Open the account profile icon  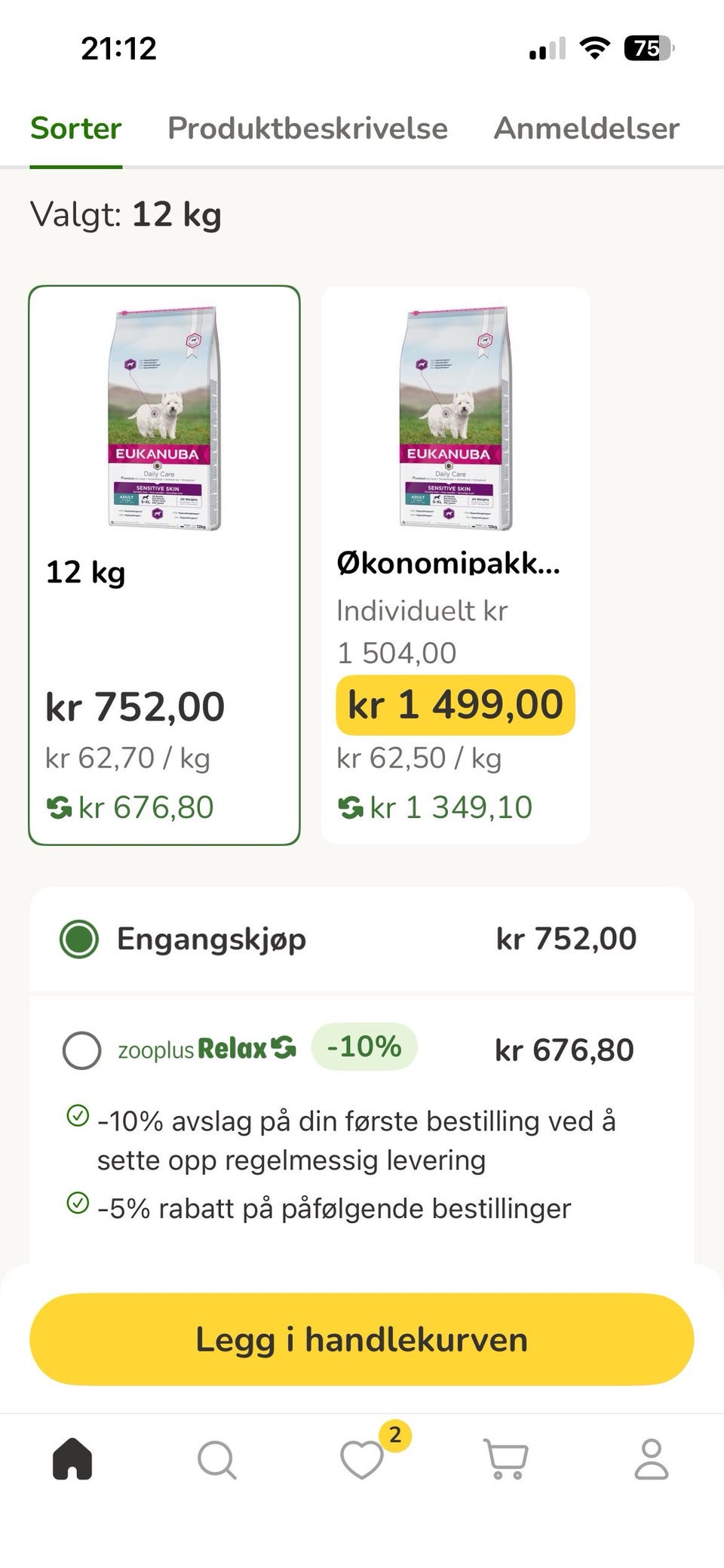pyautogui.click(x=651, y=1458)
